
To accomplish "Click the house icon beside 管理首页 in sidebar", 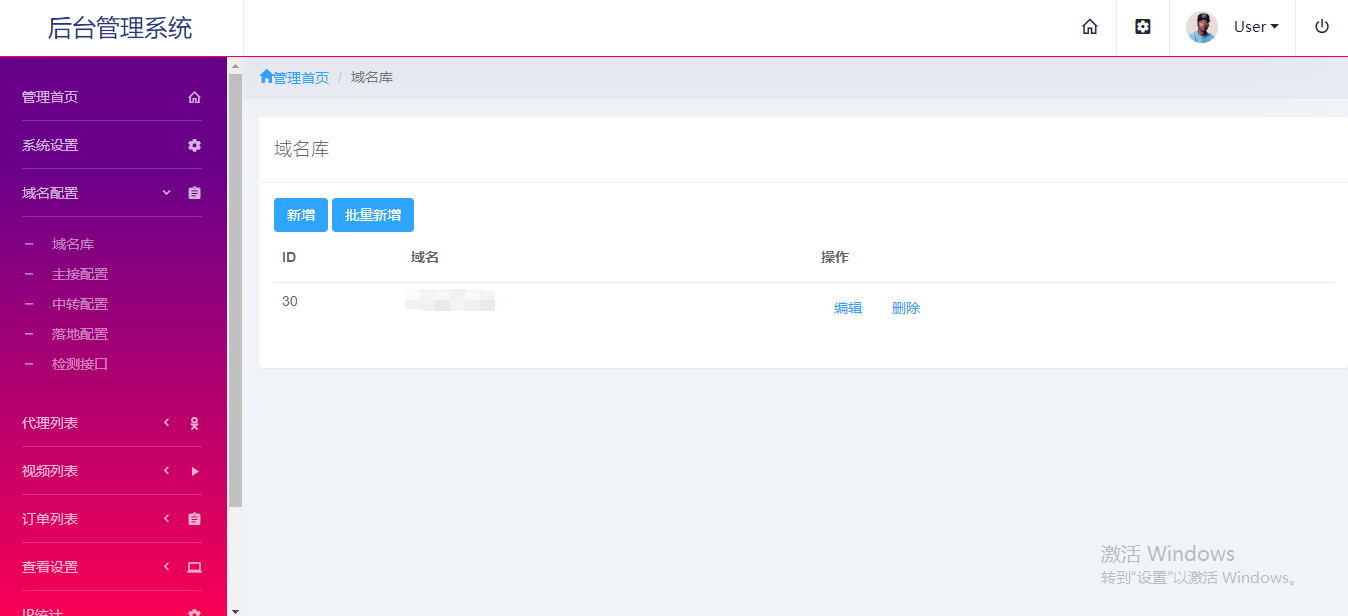I will click(195, 97).
